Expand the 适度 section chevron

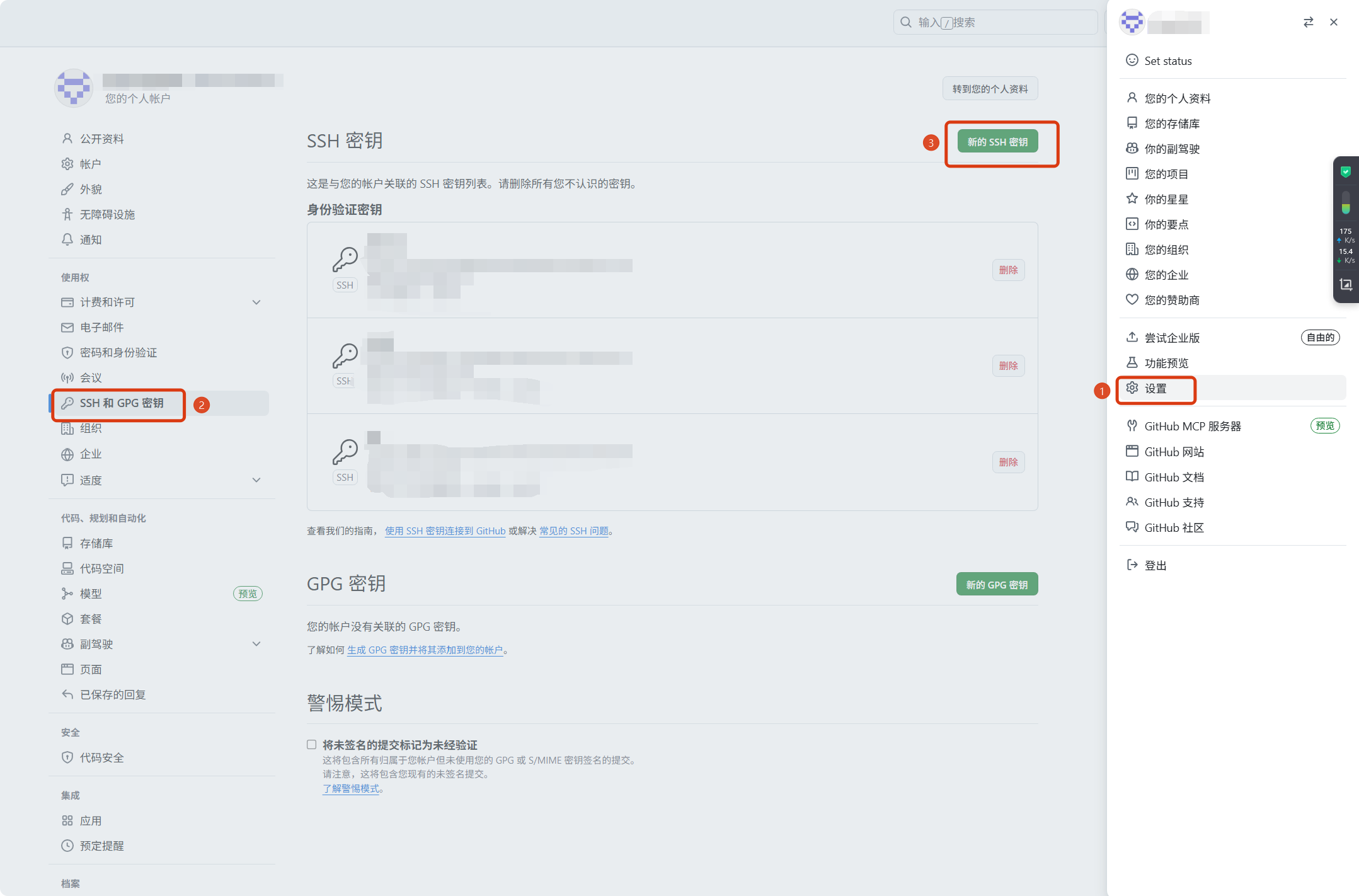point(256,480)
